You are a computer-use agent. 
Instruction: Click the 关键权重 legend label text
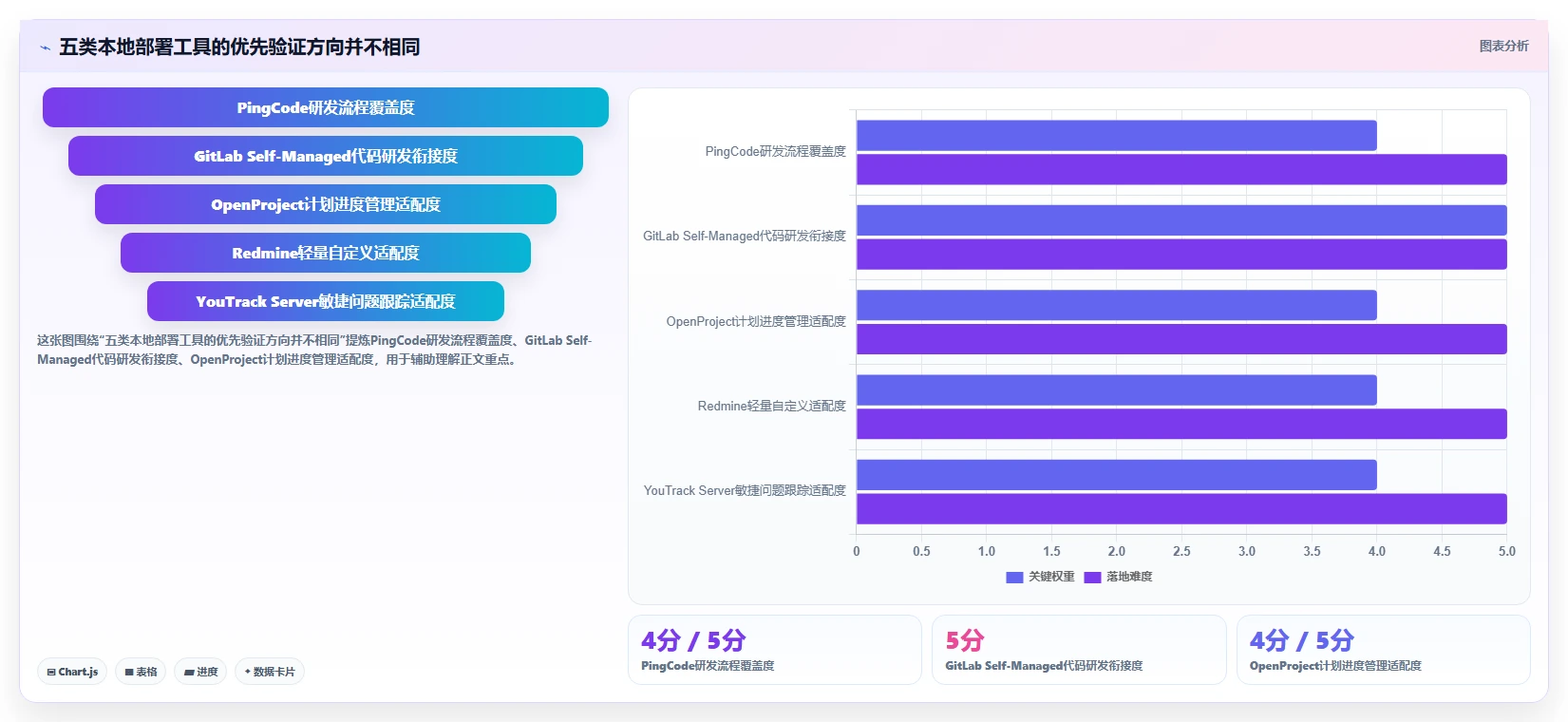[1051, 577]
